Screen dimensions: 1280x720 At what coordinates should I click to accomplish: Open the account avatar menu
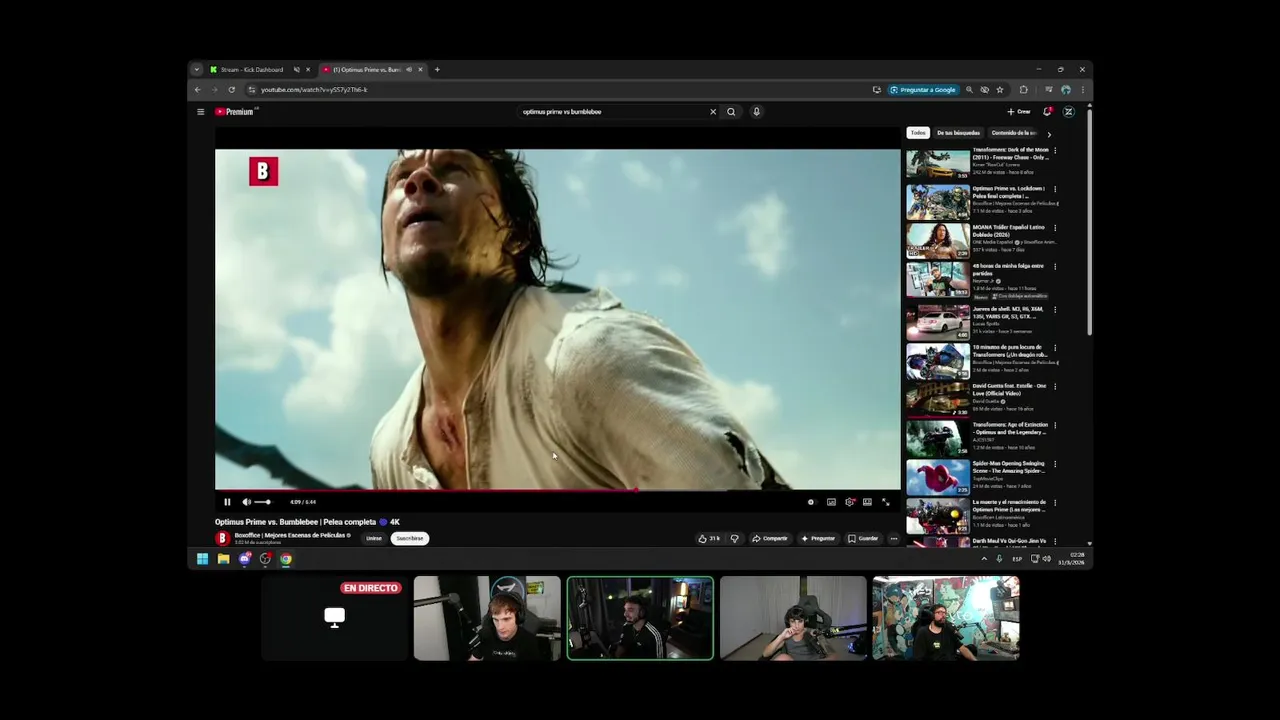(1068, 112)
